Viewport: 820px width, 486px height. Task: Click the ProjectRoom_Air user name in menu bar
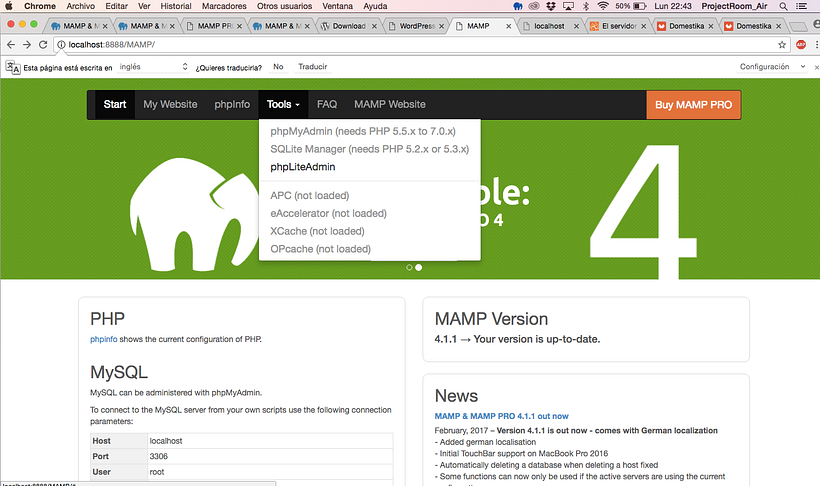click(x=734, y=6)
